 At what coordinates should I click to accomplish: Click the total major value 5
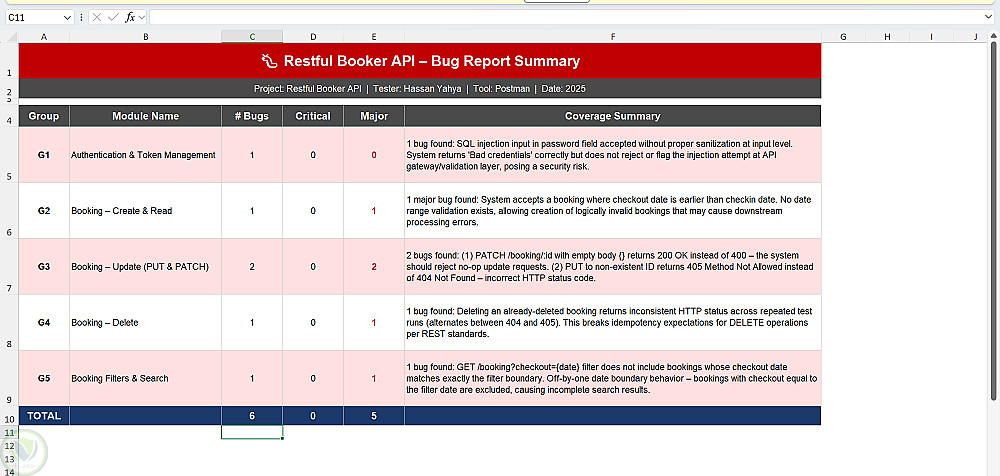click(x=374, y=416)
